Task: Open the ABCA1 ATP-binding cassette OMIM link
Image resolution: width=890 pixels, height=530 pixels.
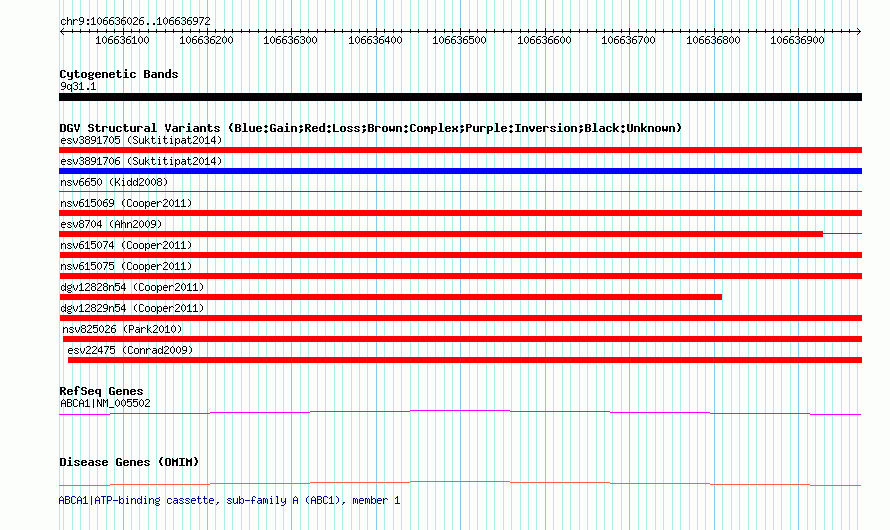Action: [x=229, y=500]
